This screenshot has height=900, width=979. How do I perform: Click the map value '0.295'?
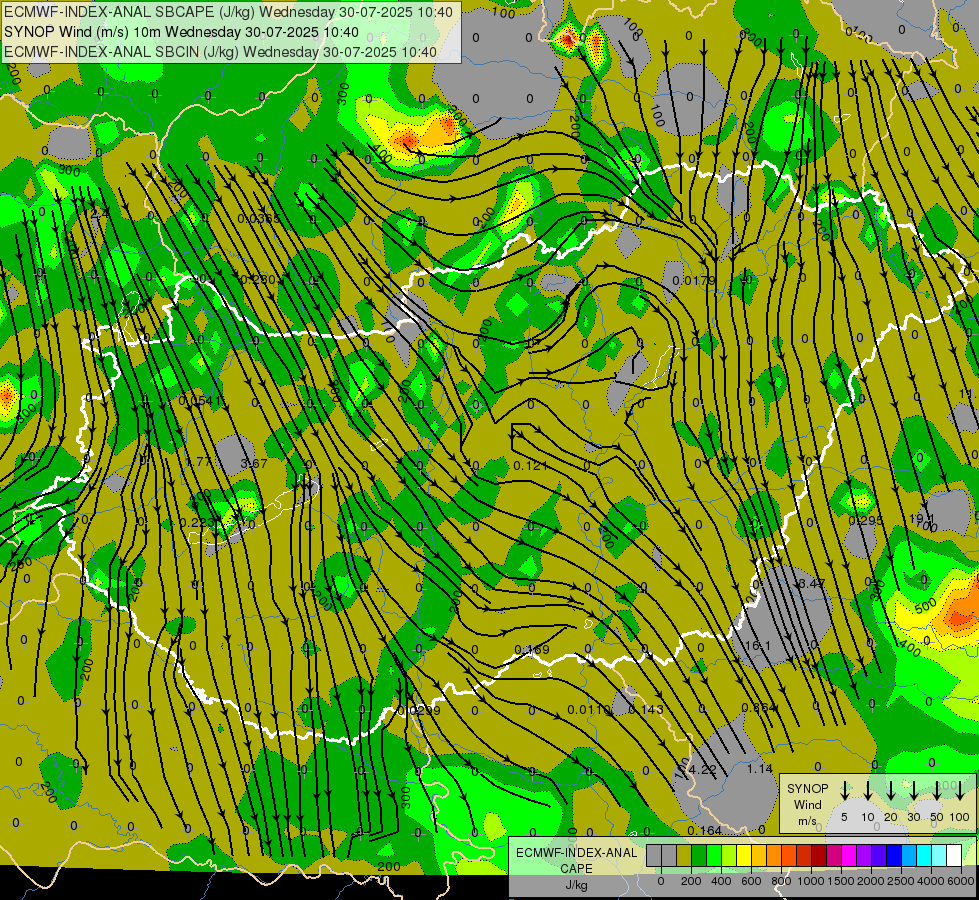[866, 520]
